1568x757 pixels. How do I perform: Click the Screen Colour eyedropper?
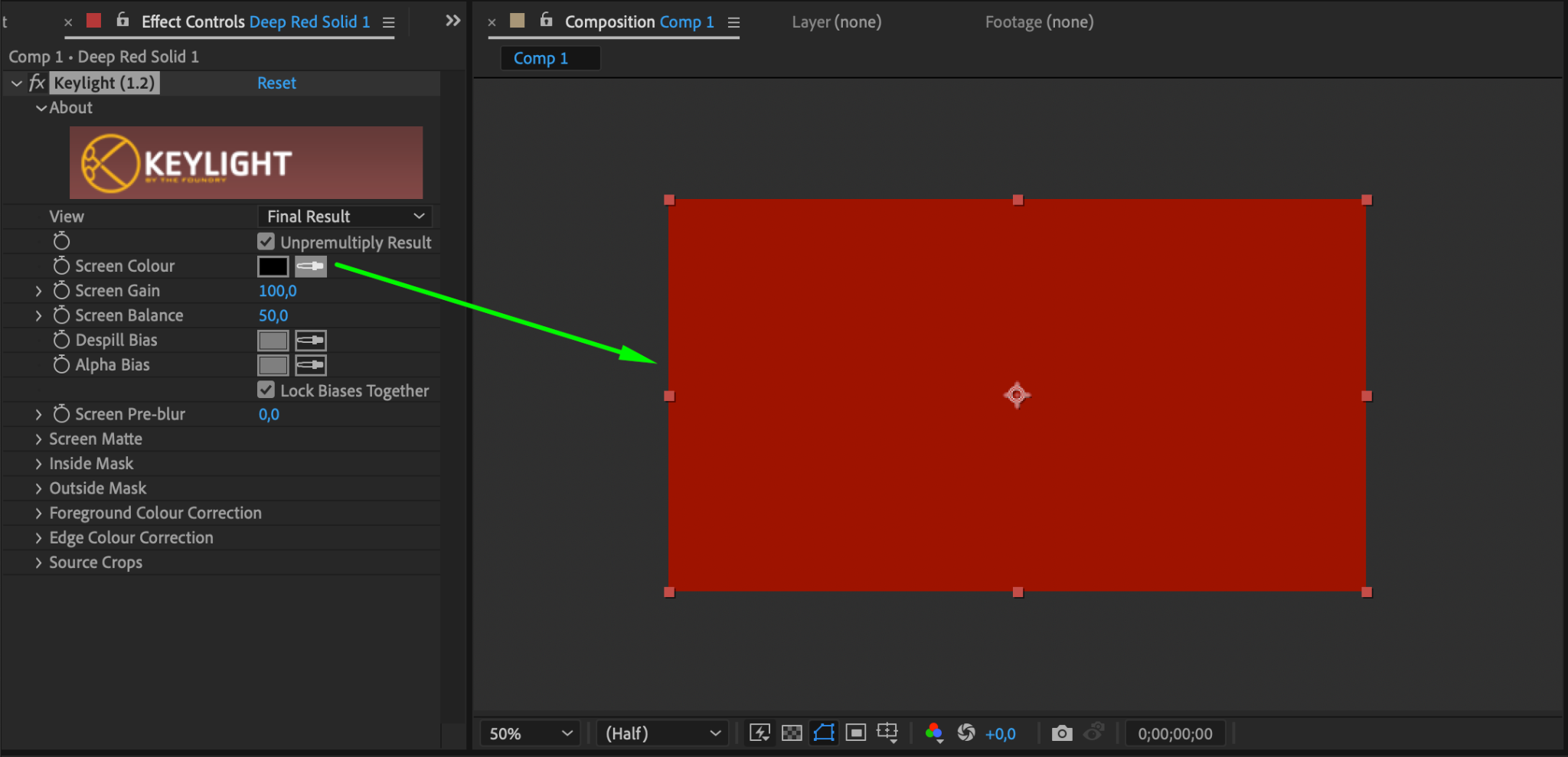311,266
